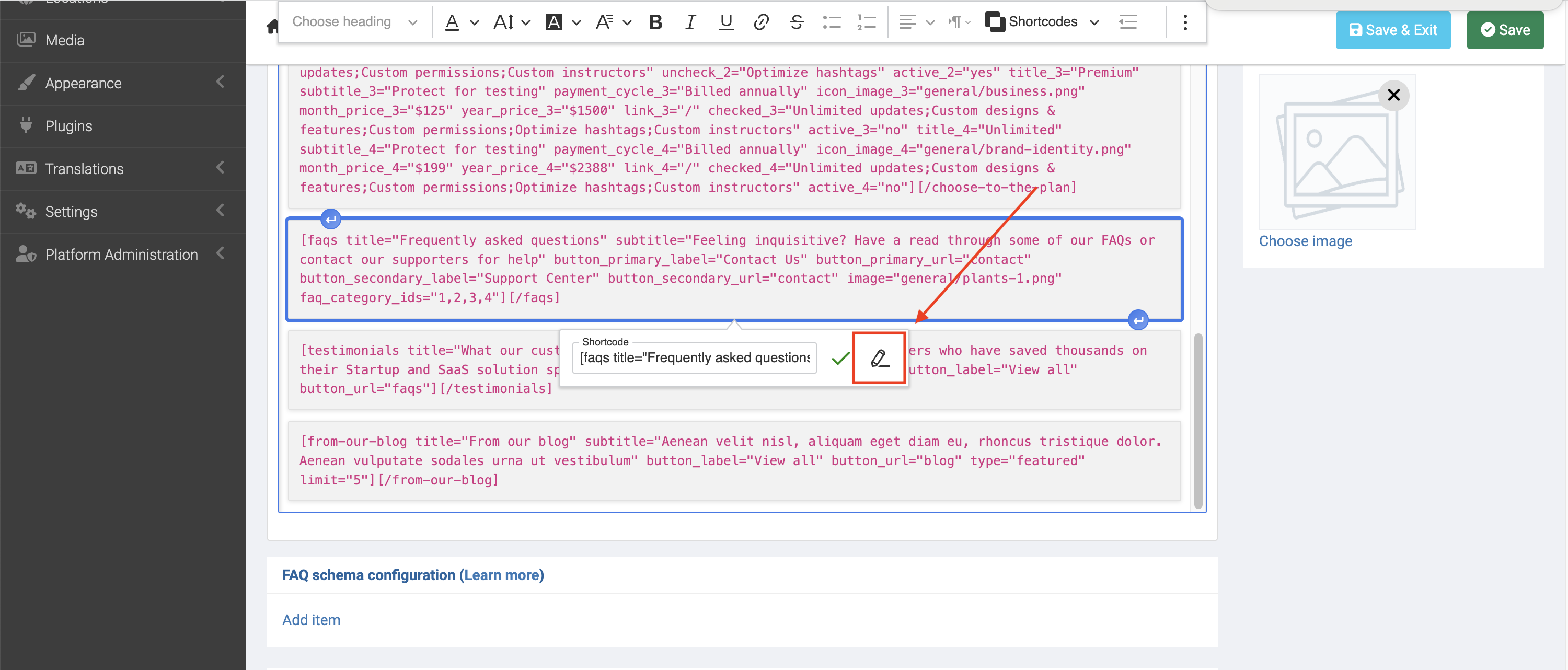Remove the image with X button
This screenshot has width=1568, height=670.
coord(1393,95)
